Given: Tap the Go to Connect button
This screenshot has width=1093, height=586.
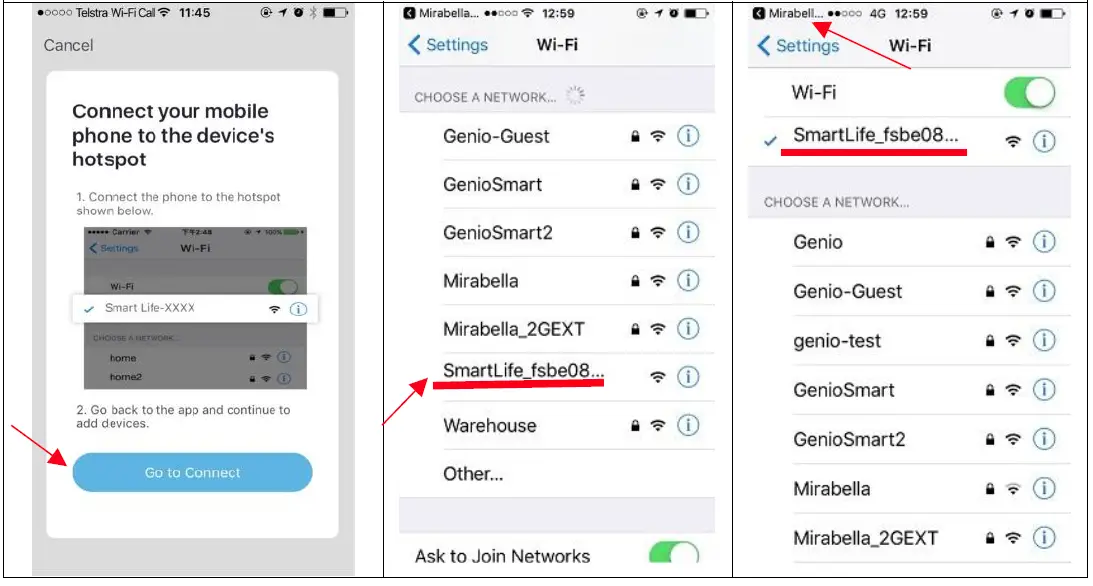Looking at the screenshot, I should click(192, 472).
